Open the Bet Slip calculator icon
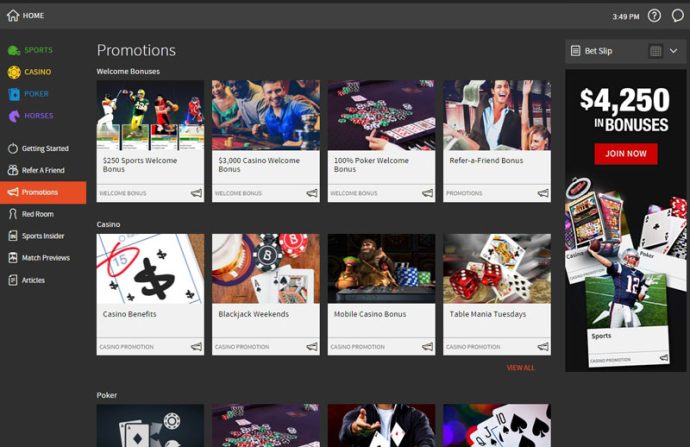Image resolution: width=690 pixels, height=447 pixels. [x=655, y=51]
